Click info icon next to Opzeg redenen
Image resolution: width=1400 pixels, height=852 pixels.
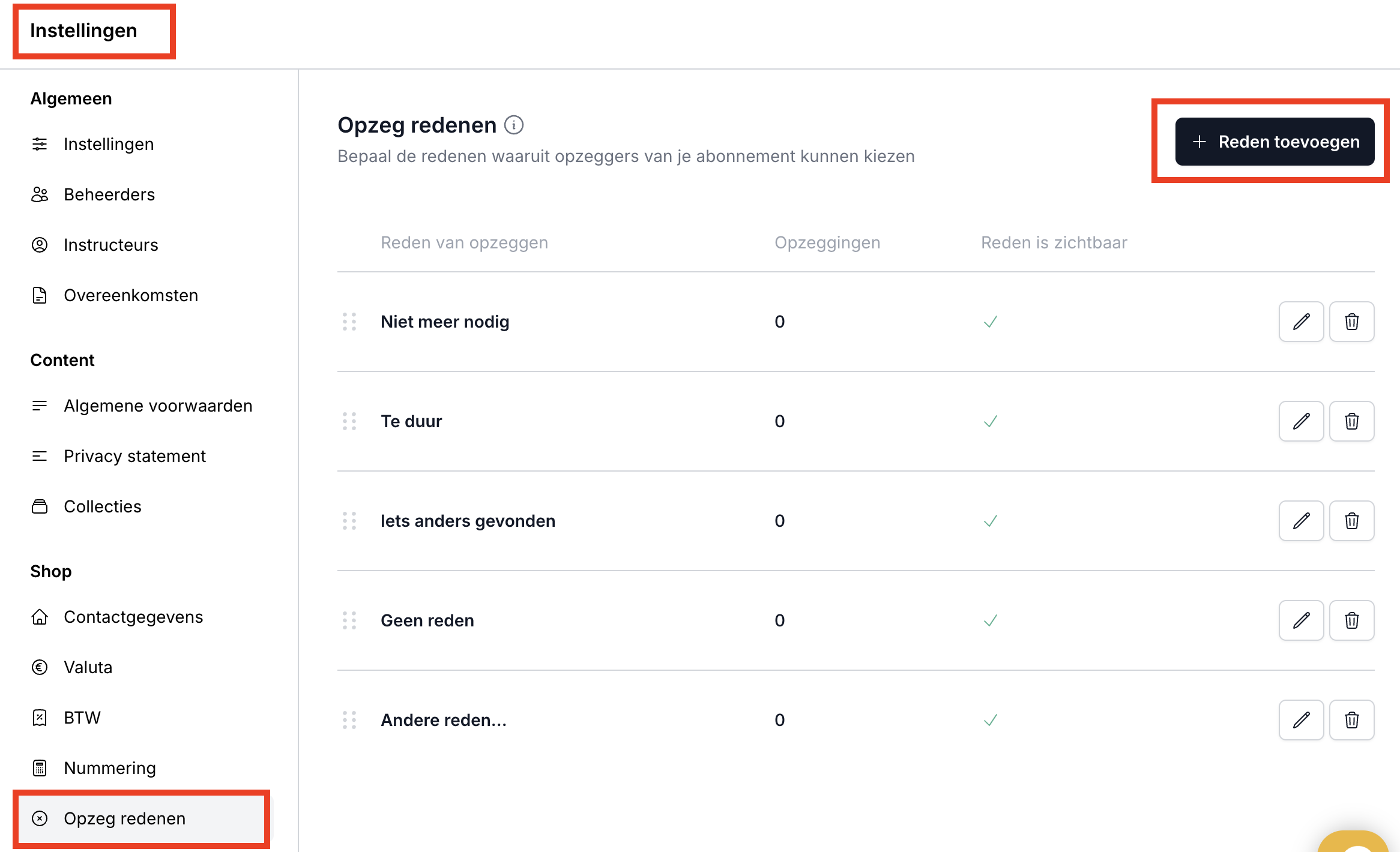click(514, 125)
